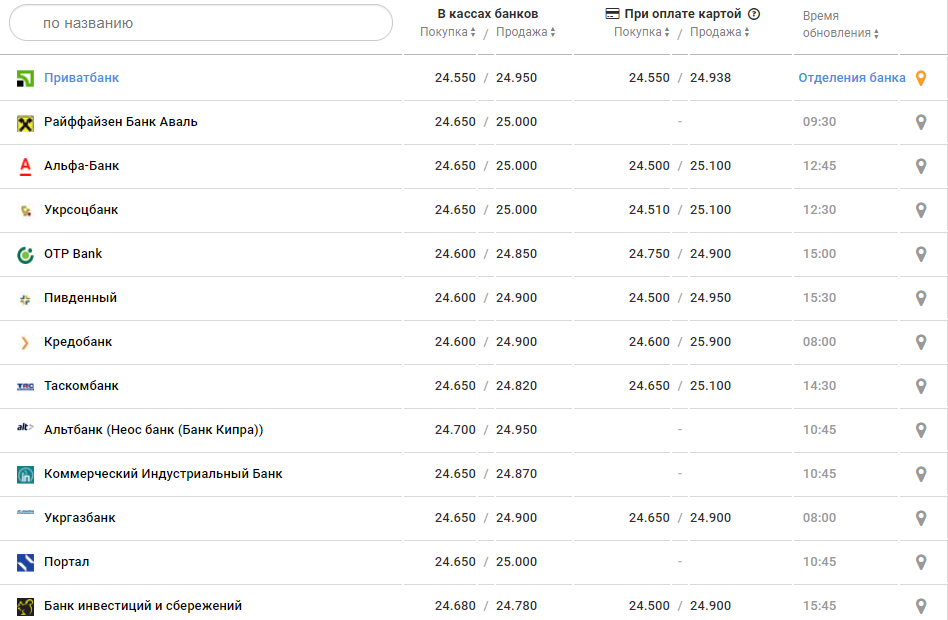Sort by cash desk Продажа column

pos(525,32)
